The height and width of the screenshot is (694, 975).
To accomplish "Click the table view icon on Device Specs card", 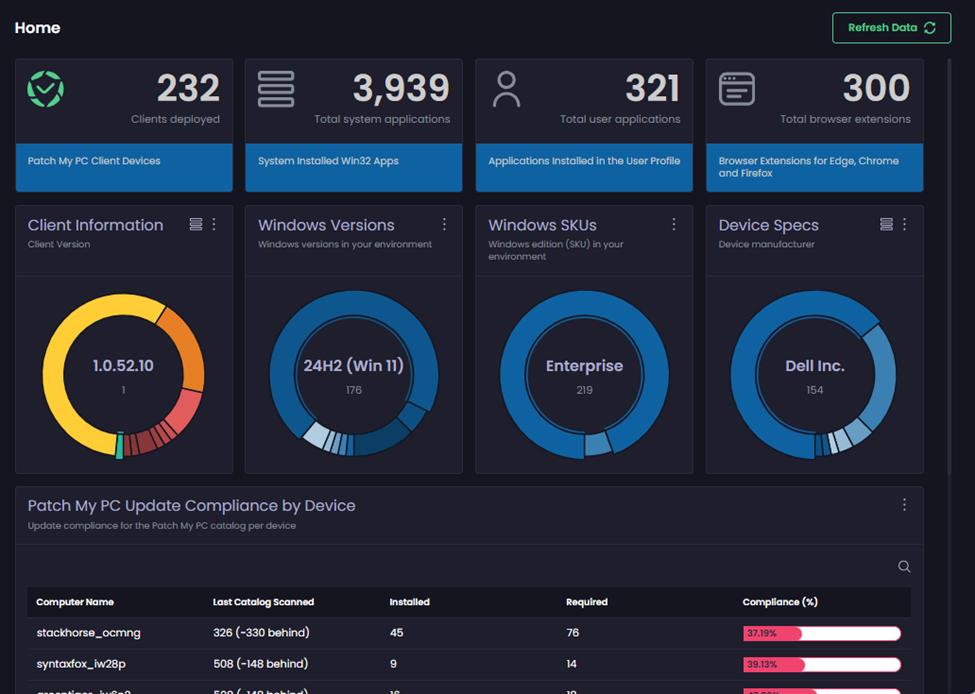I will (886, 224).
